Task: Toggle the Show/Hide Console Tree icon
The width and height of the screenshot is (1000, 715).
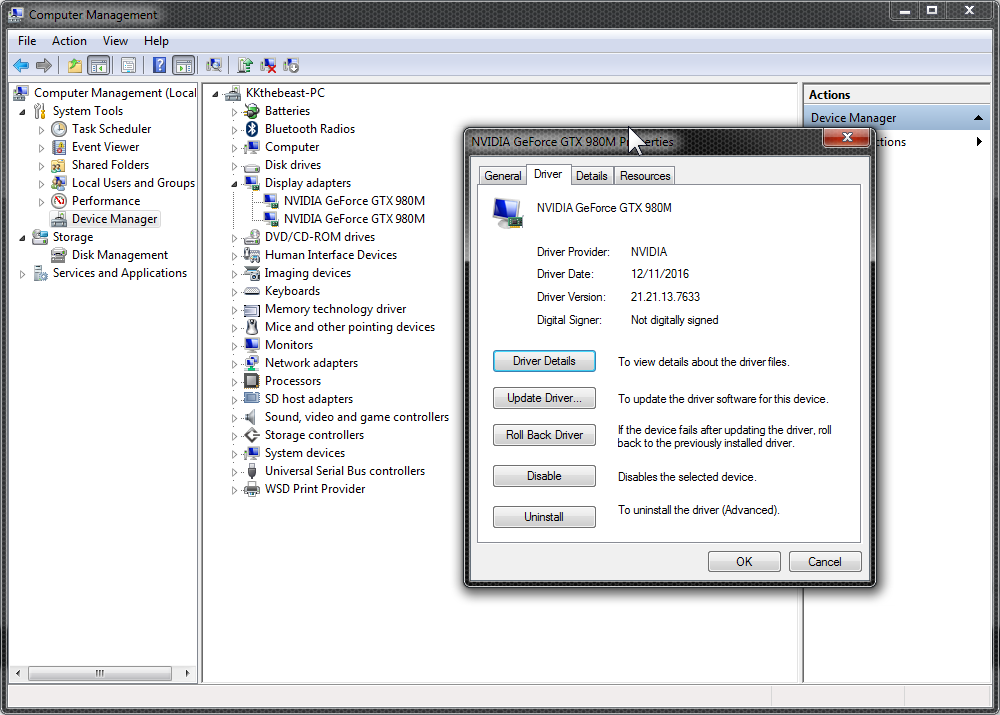Action: coord(99,65)
